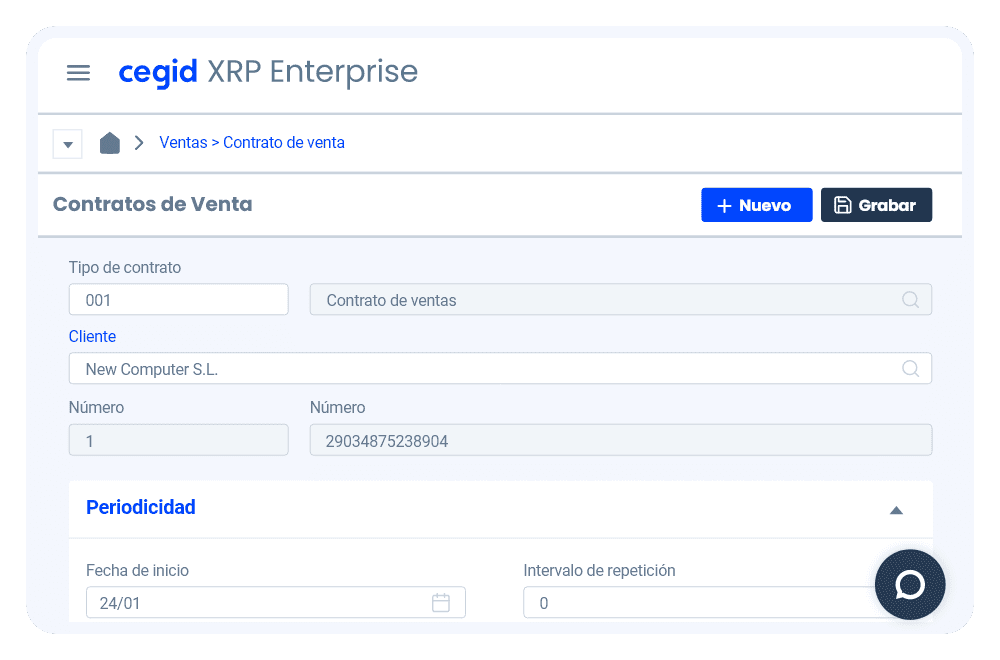Screen dimensions: 1000x660
Task: Click the search icon in Contrato de ventas field
Action: coord(910,300)
